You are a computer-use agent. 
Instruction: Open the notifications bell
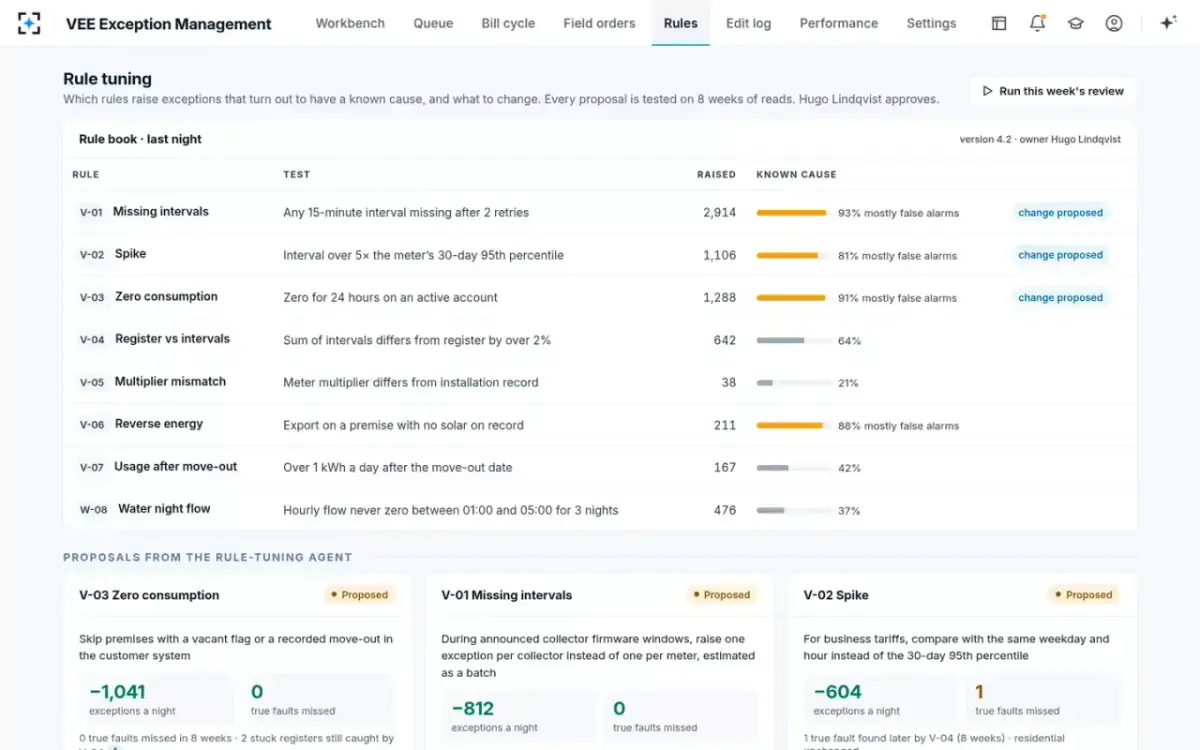(1037, 23)
